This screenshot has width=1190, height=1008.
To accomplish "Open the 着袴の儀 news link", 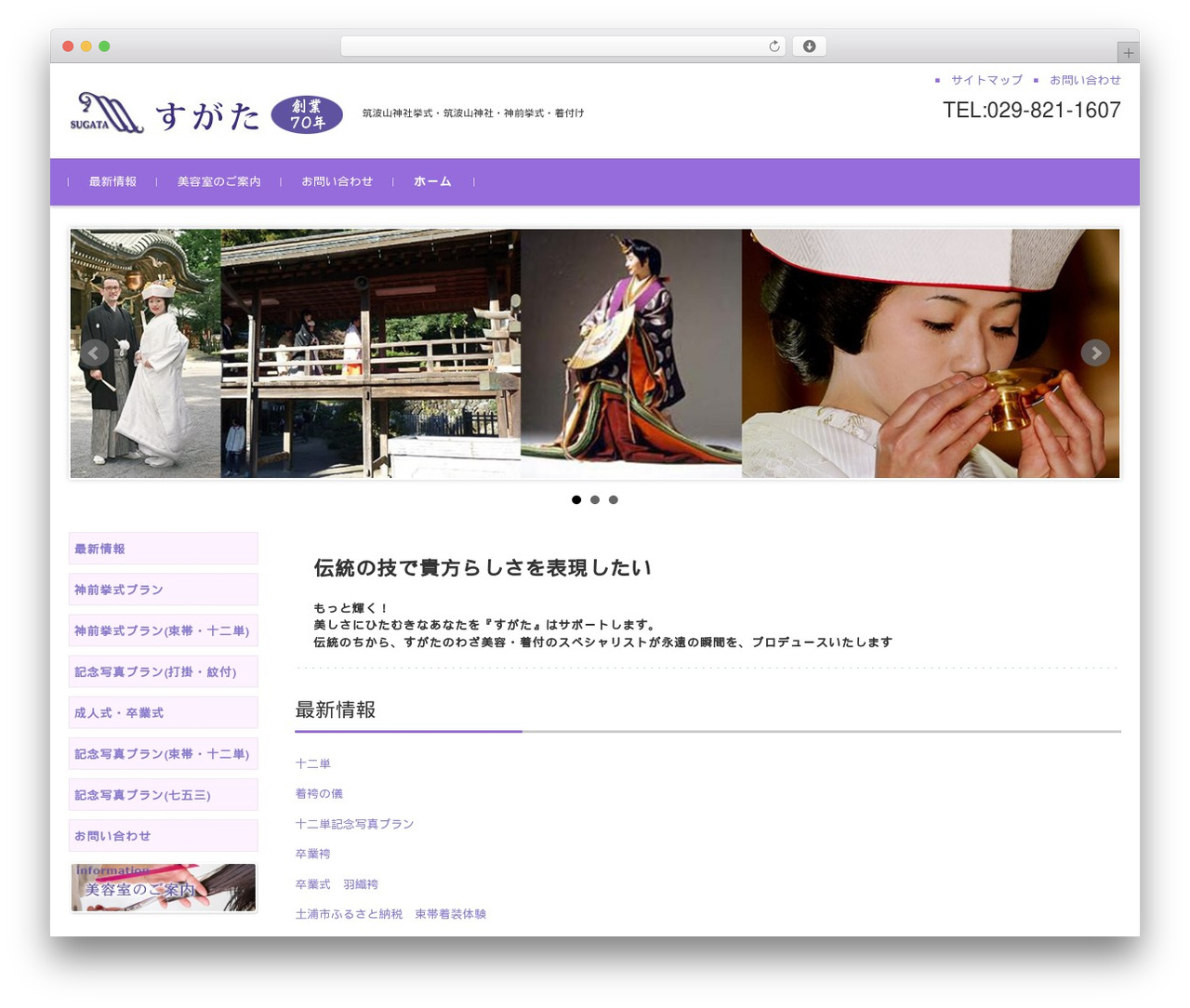I will (x=319, y=793).
